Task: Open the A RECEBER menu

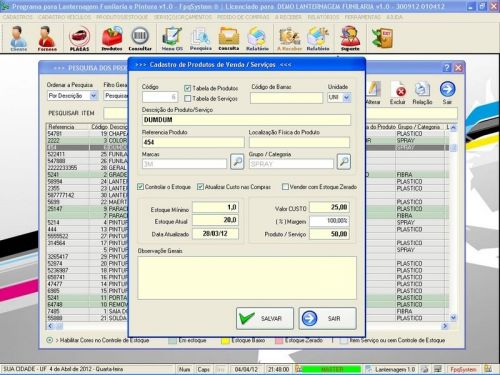Action: click(288, 17)
